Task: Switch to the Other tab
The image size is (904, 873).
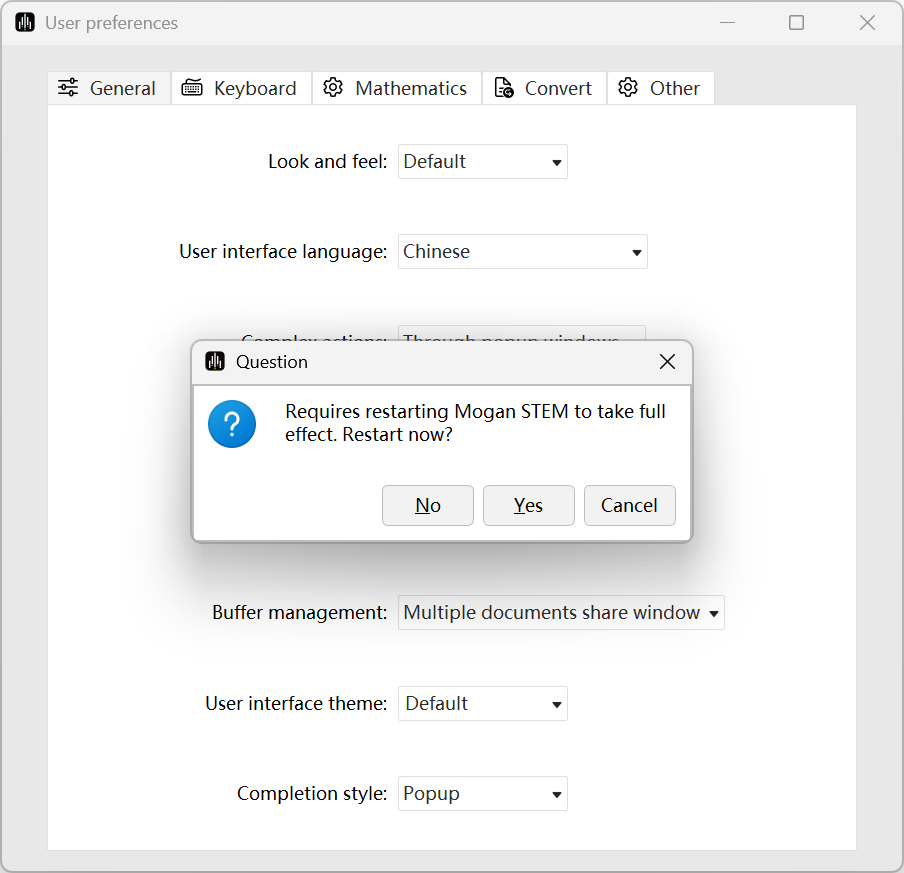Action: point(660,88)
